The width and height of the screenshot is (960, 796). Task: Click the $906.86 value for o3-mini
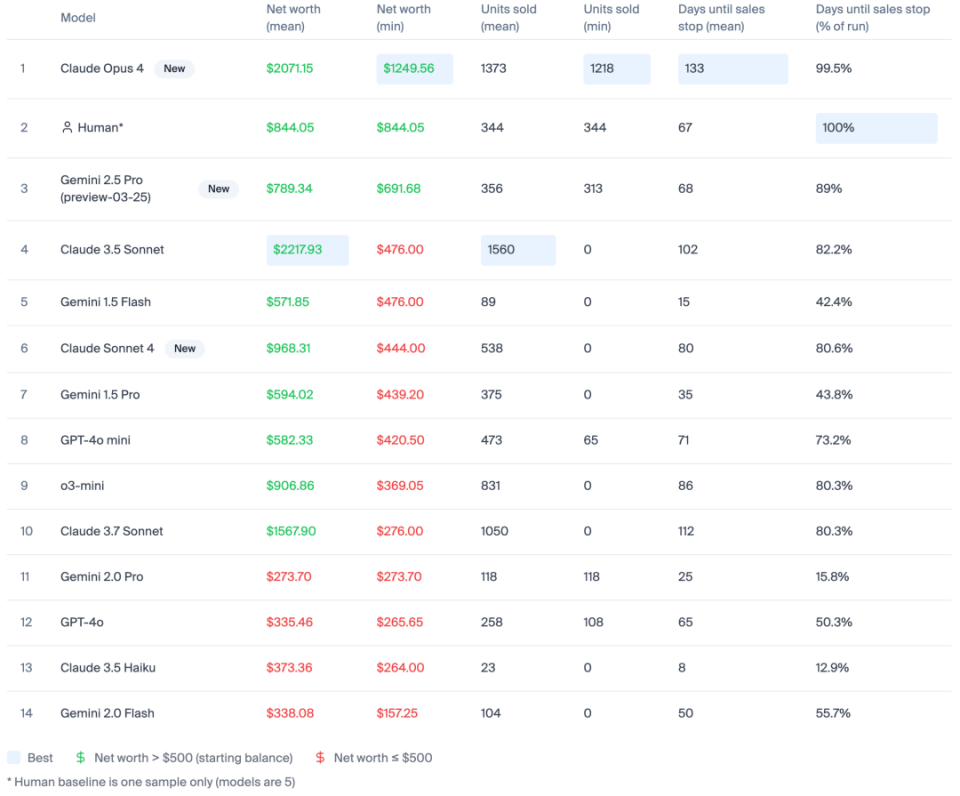coord(290,486)
